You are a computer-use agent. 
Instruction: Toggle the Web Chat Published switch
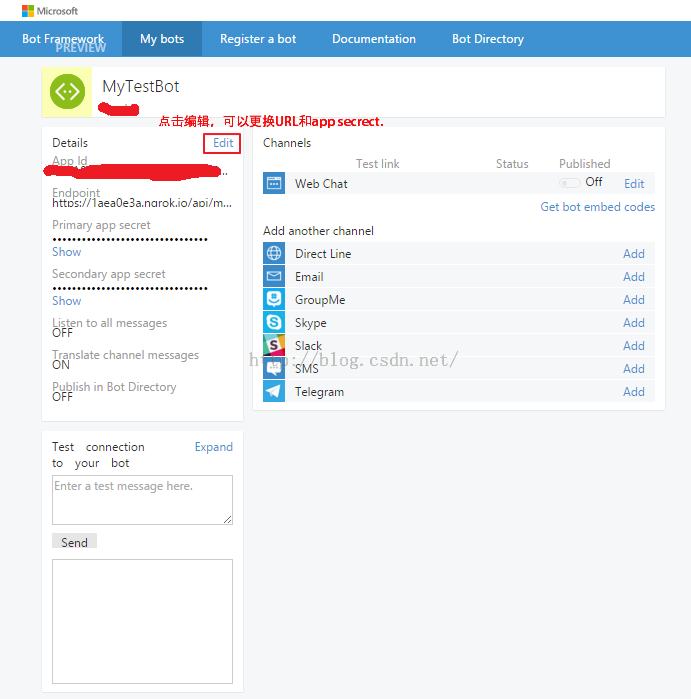tap(569, 183)
